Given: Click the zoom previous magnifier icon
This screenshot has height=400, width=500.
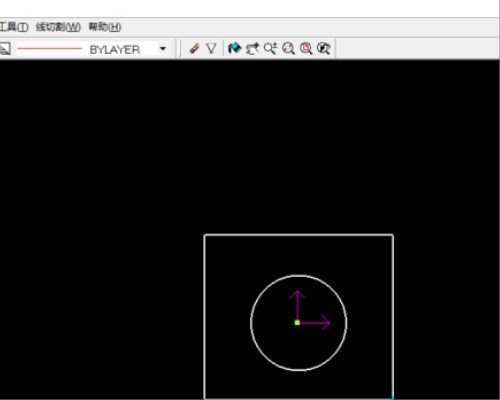Looking at the screenshot, I should click(323, 49).
